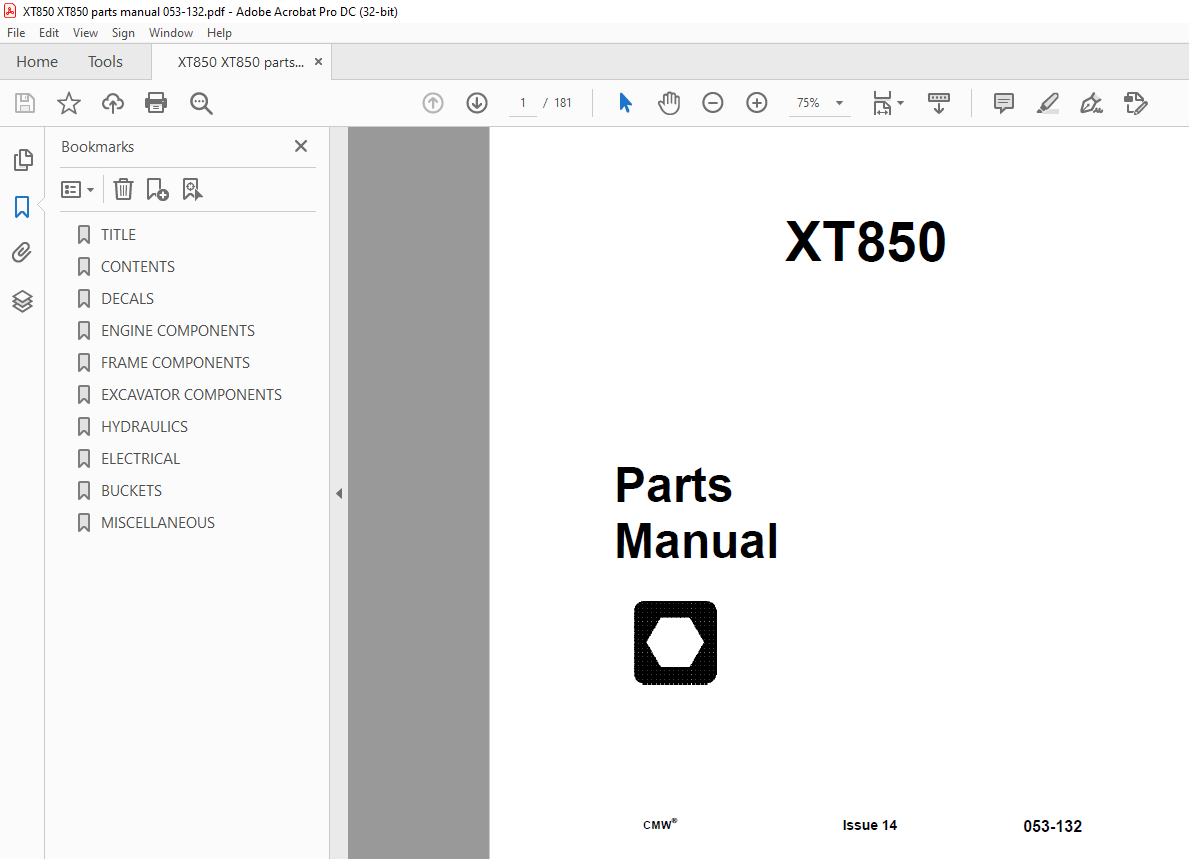
Task: Open the ENGINE COMPONENTS bookmark
Action: pyautogui.click(x=177, y=331)
